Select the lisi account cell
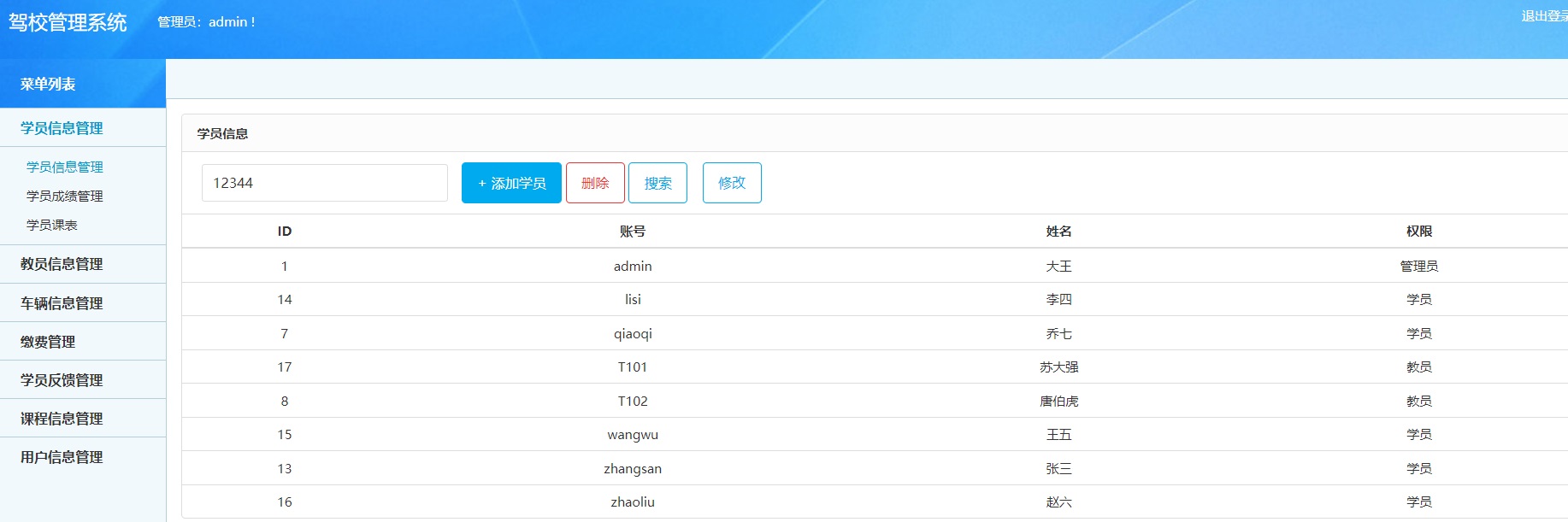This screenshot has width=1568, height=522. (633, 299)
